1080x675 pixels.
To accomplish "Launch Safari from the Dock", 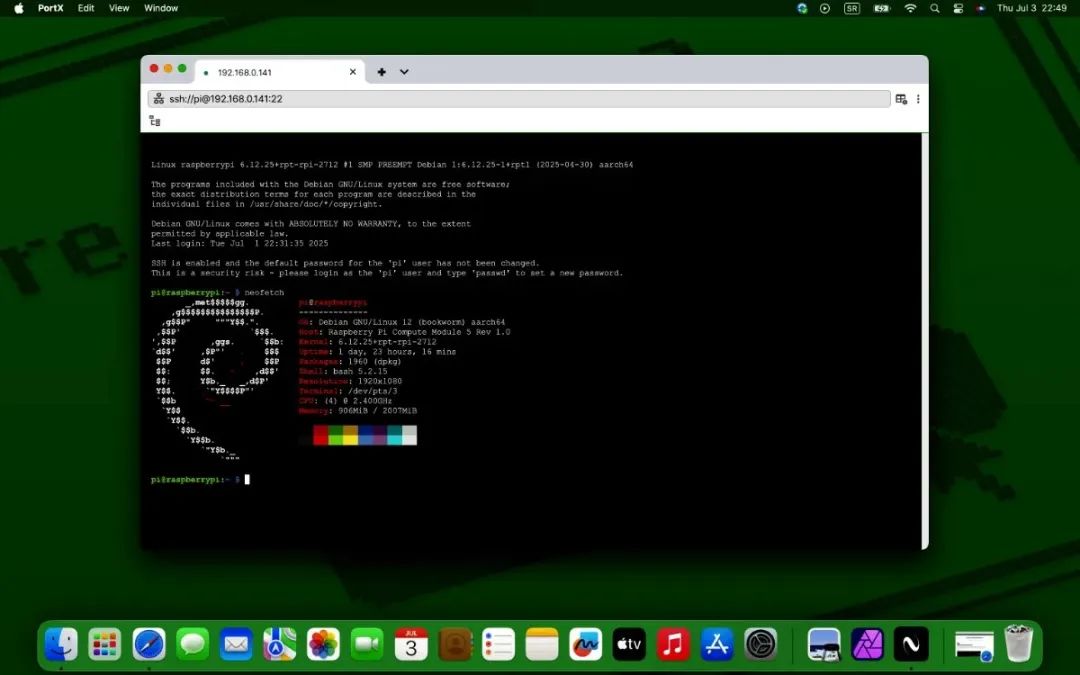I will (149, 645).
